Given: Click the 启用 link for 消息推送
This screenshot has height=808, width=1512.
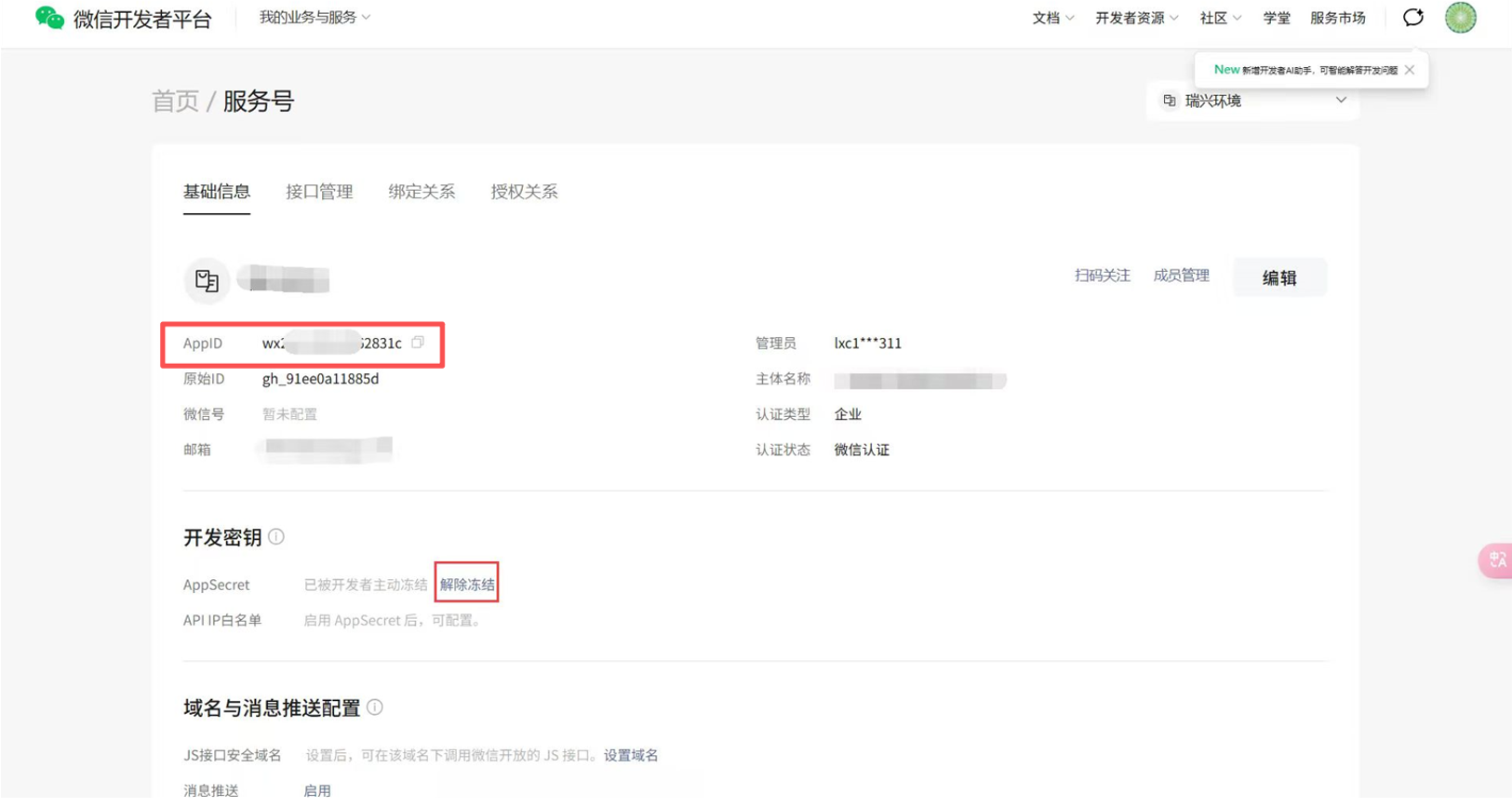Looking at the screenshot, I should 317,790.
